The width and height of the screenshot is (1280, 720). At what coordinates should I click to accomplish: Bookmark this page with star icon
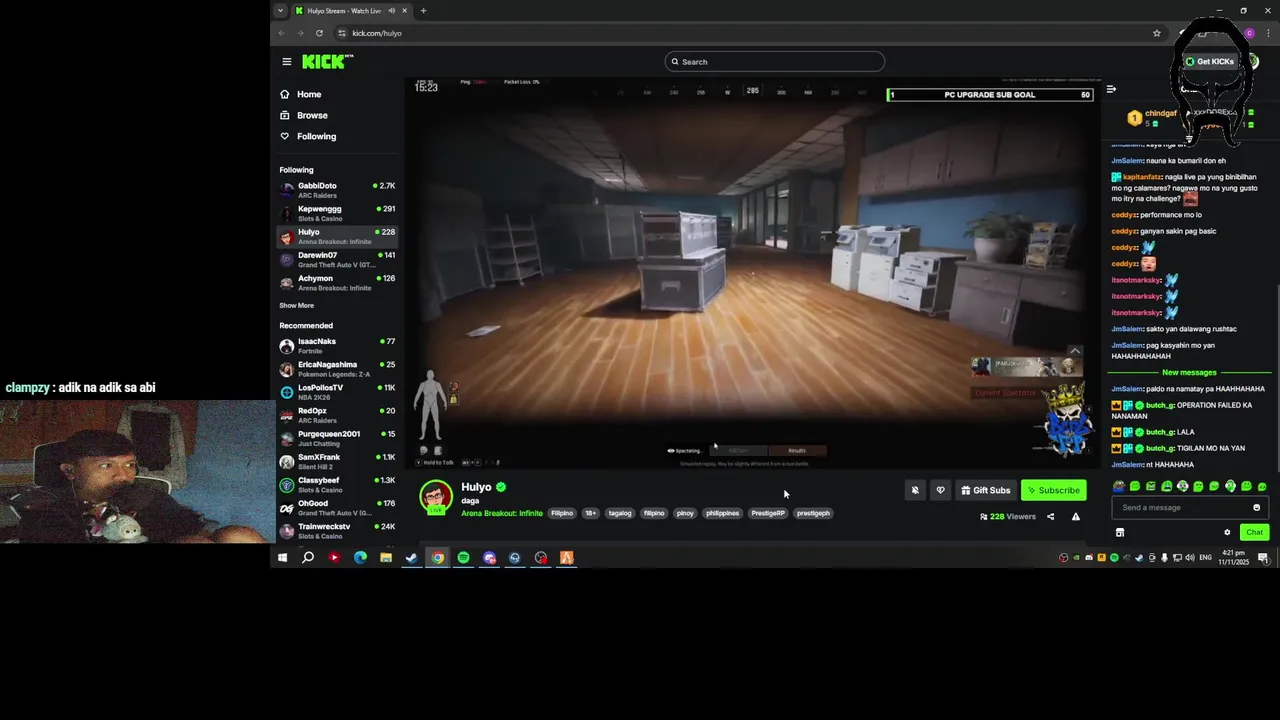pyautogui.click(x=1157, y=33)
